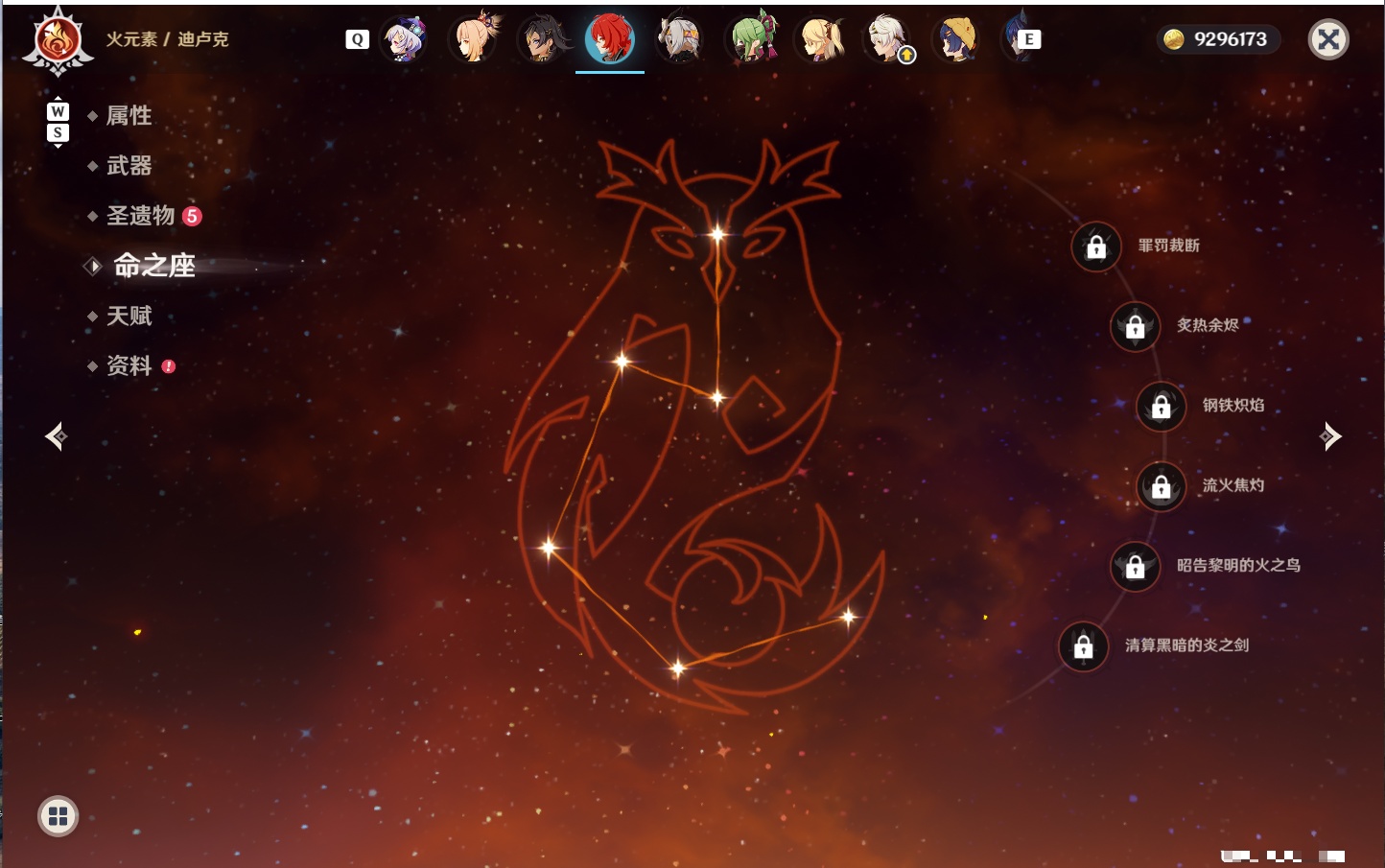Screen dimensions: 1385x868
Task: Click the E key next-character indicator
Action: point(1029,39)
